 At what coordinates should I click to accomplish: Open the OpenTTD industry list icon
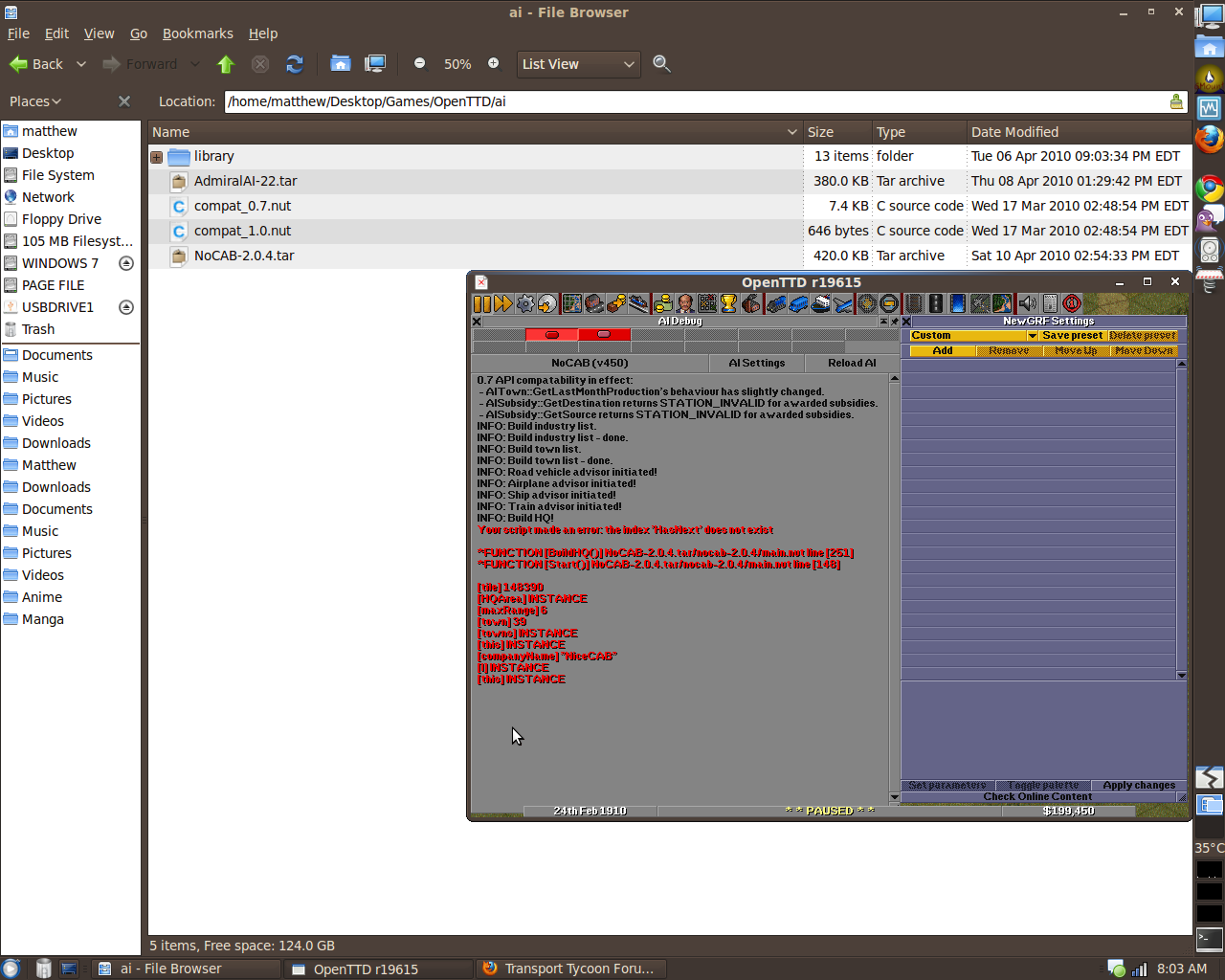pos(750,303)
